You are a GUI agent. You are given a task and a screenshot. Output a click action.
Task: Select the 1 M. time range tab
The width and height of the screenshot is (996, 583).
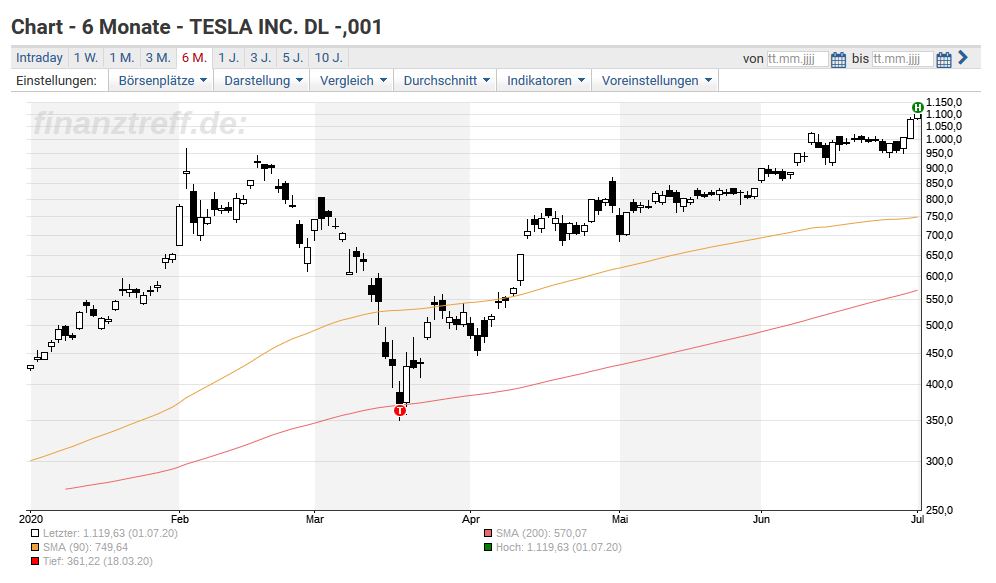coord(121,58)
